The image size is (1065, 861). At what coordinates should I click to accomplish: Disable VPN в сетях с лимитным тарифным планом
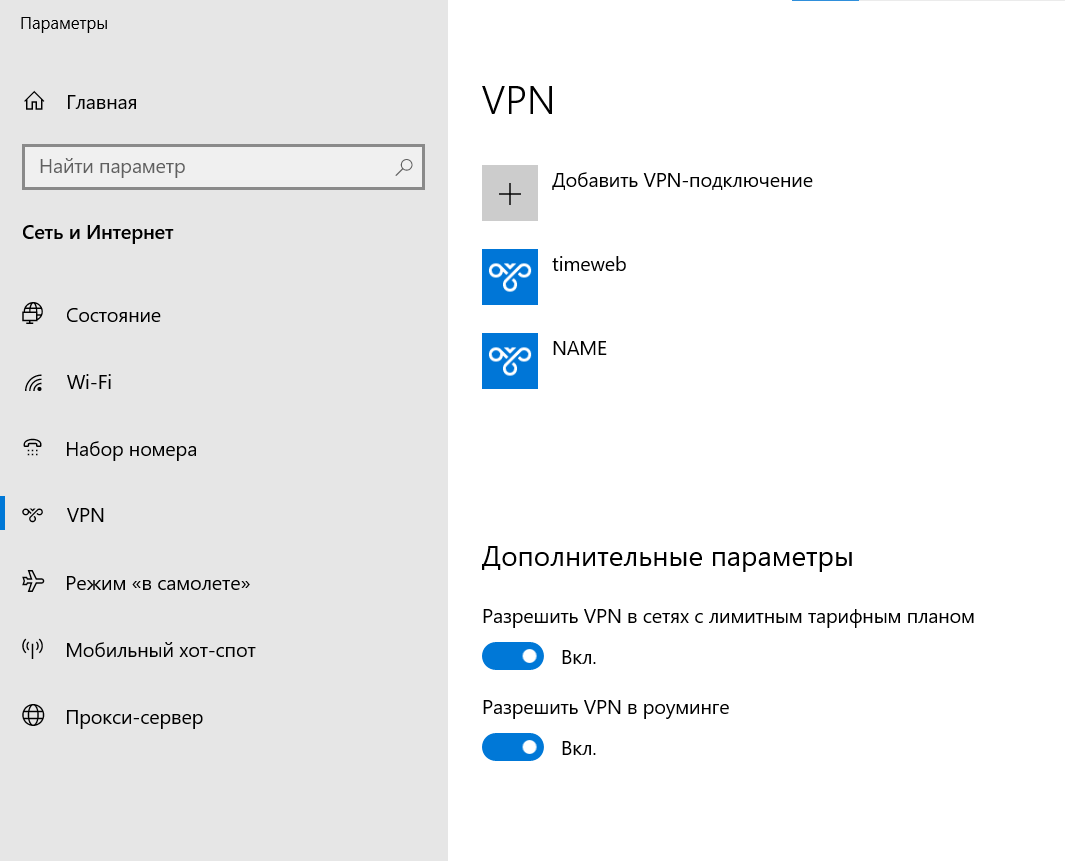513,656
